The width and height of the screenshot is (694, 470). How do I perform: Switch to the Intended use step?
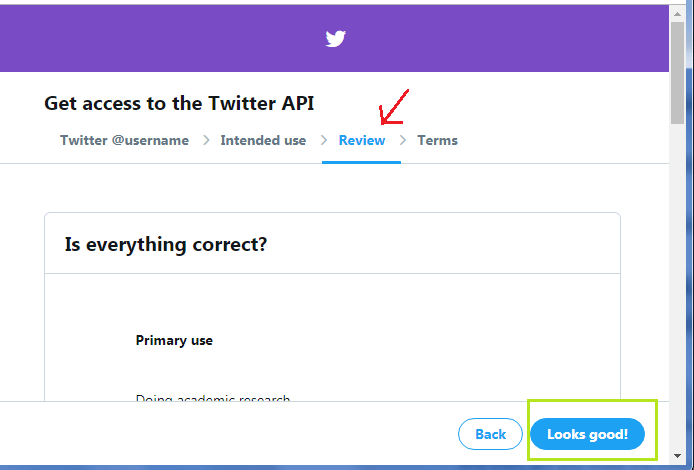263,141
